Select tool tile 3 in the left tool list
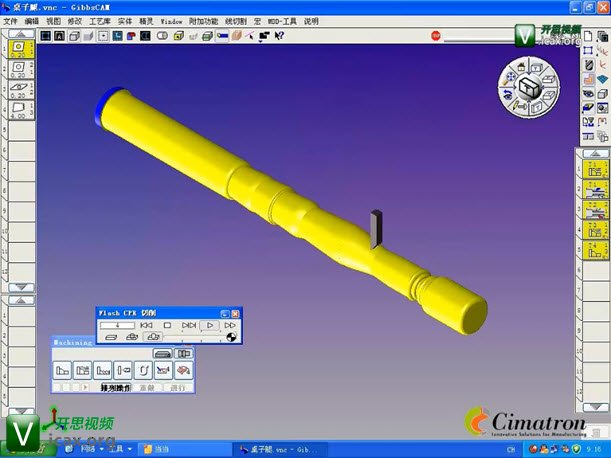This screenshot has width=611, height=458. [x=21, y=90]
